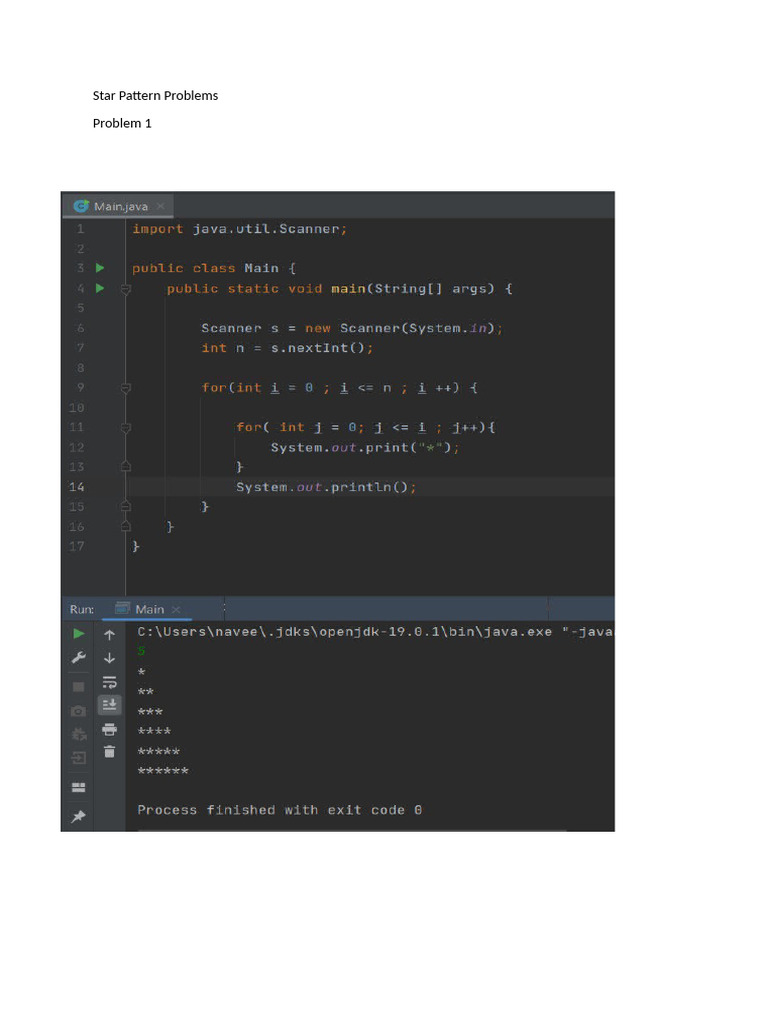The width and height of the screenshot is (768, 1024).
Task: Click the Up the Stack Trace arrow
Action: pyautogui.click(x=110, y=634)
